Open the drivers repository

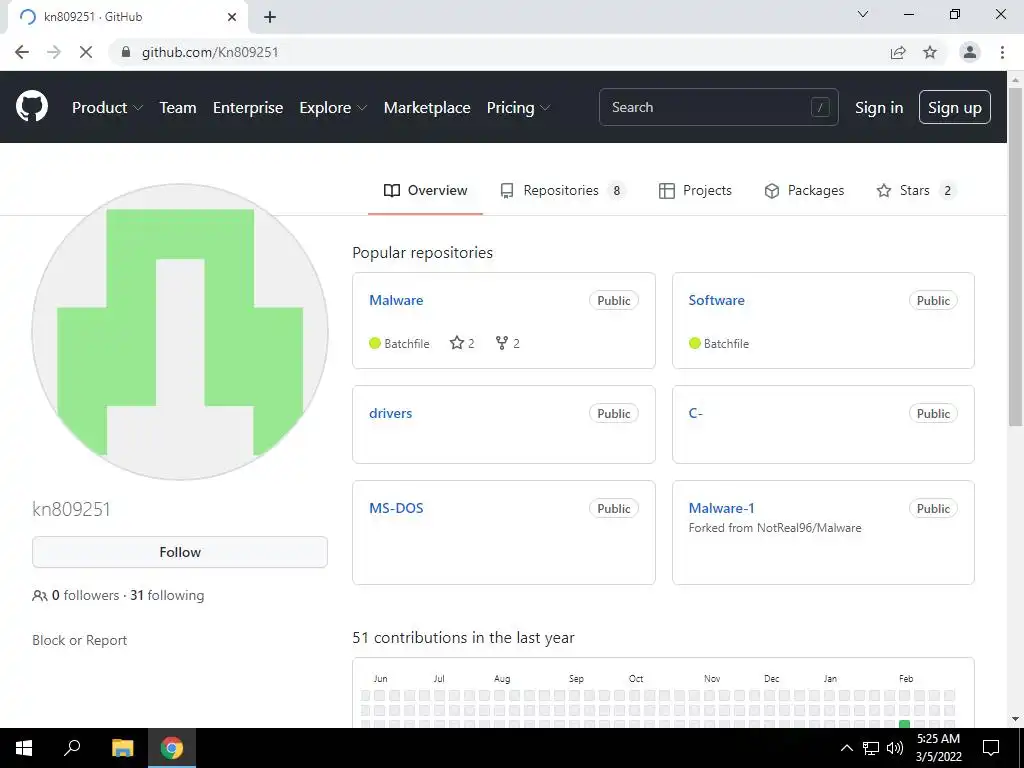coord(391,413)
